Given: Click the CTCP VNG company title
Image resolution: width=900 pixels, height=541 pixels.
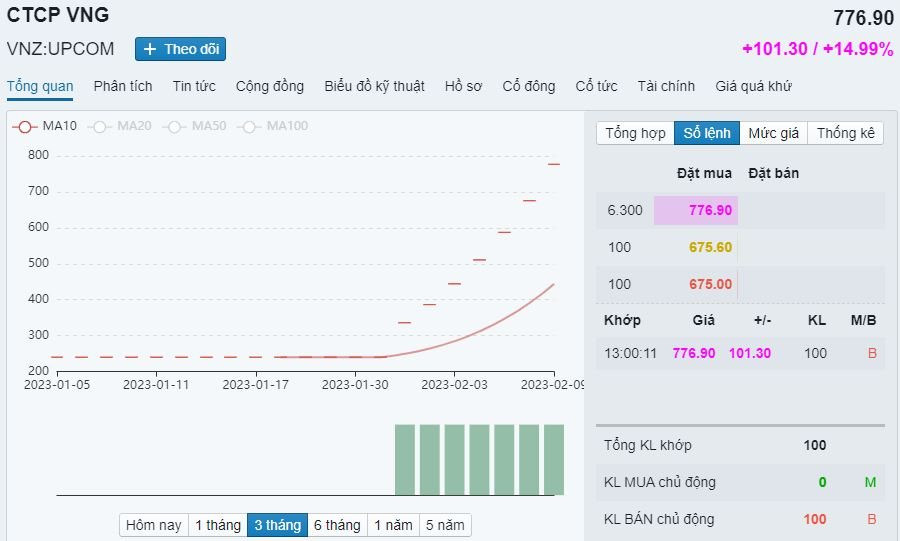Looking at the screenshot, I should pos(58,15).
